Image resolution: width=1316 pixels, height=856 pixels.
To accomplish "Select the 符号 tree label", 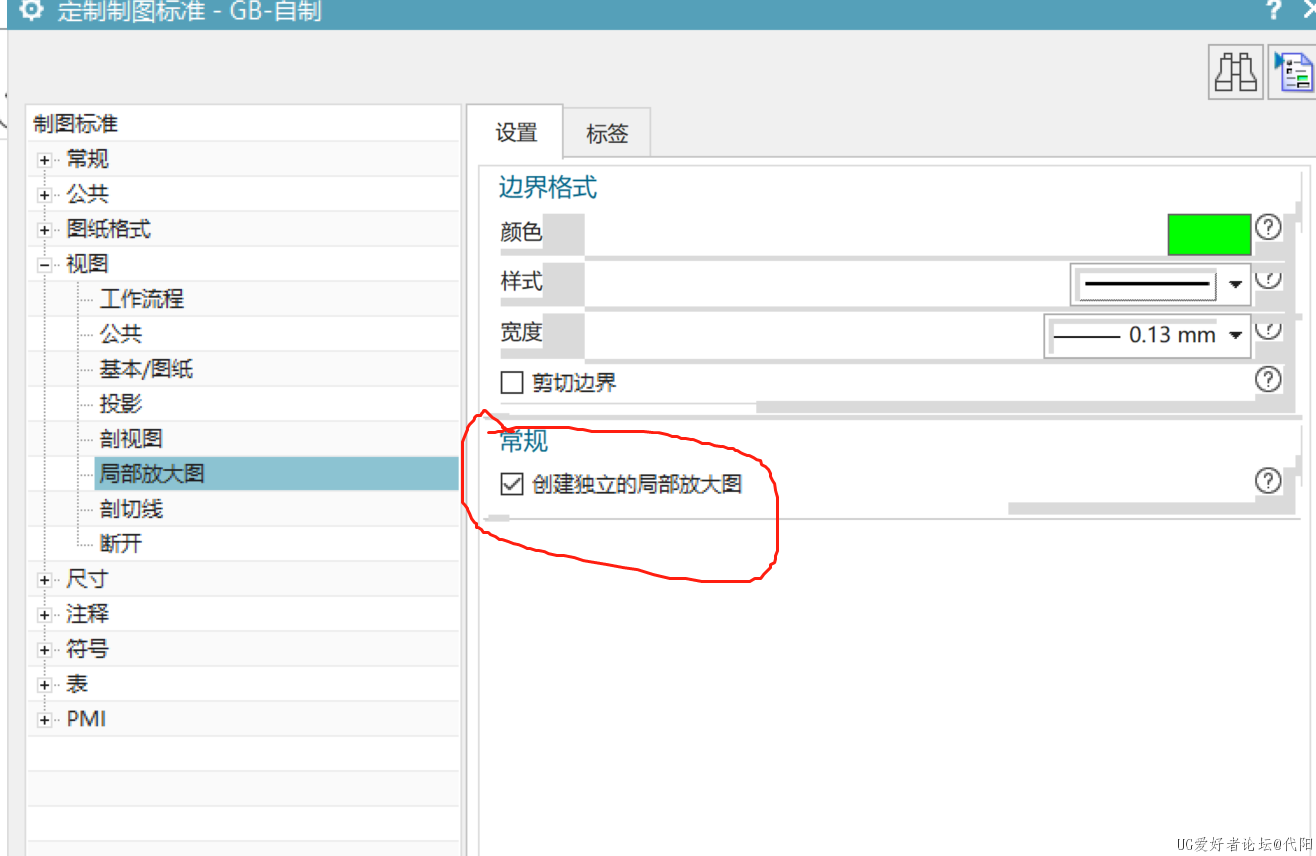I will tap(87, 649).
